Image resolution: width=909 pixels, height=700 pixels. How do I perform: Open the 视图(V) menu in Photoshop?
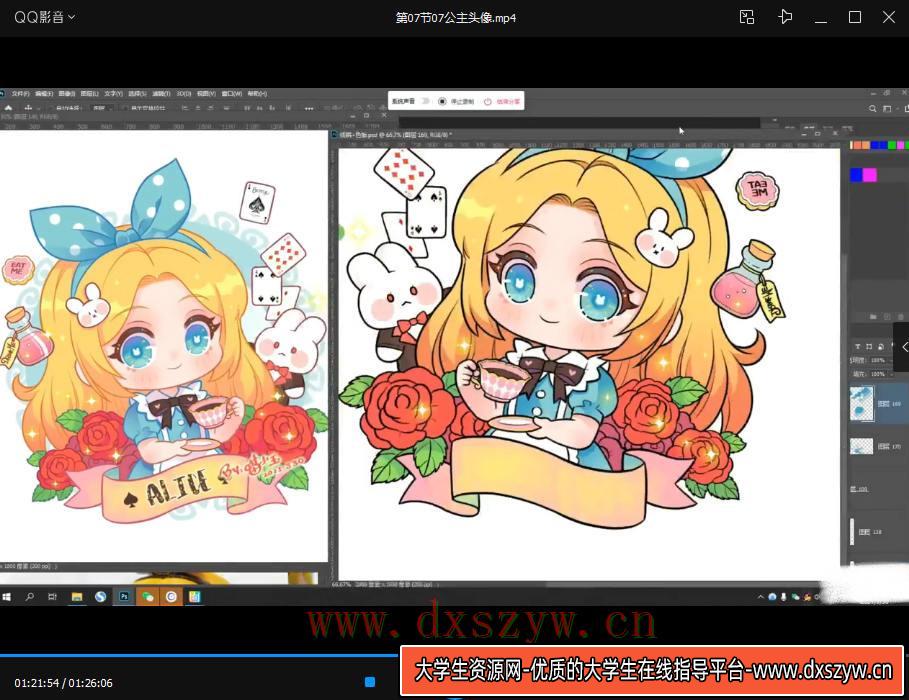click(206, 93)
